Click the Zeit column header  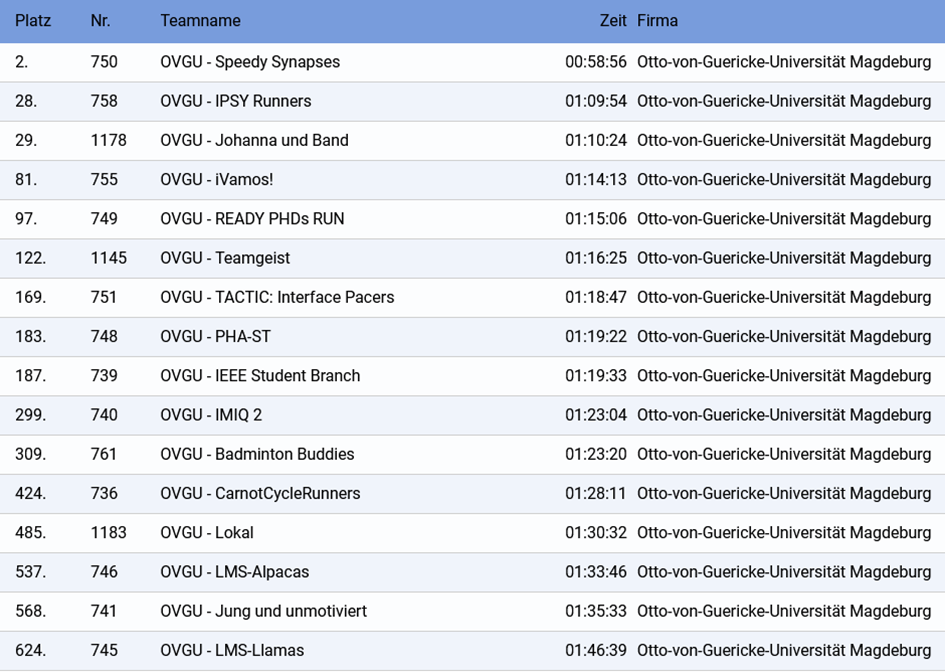[613, 21]
